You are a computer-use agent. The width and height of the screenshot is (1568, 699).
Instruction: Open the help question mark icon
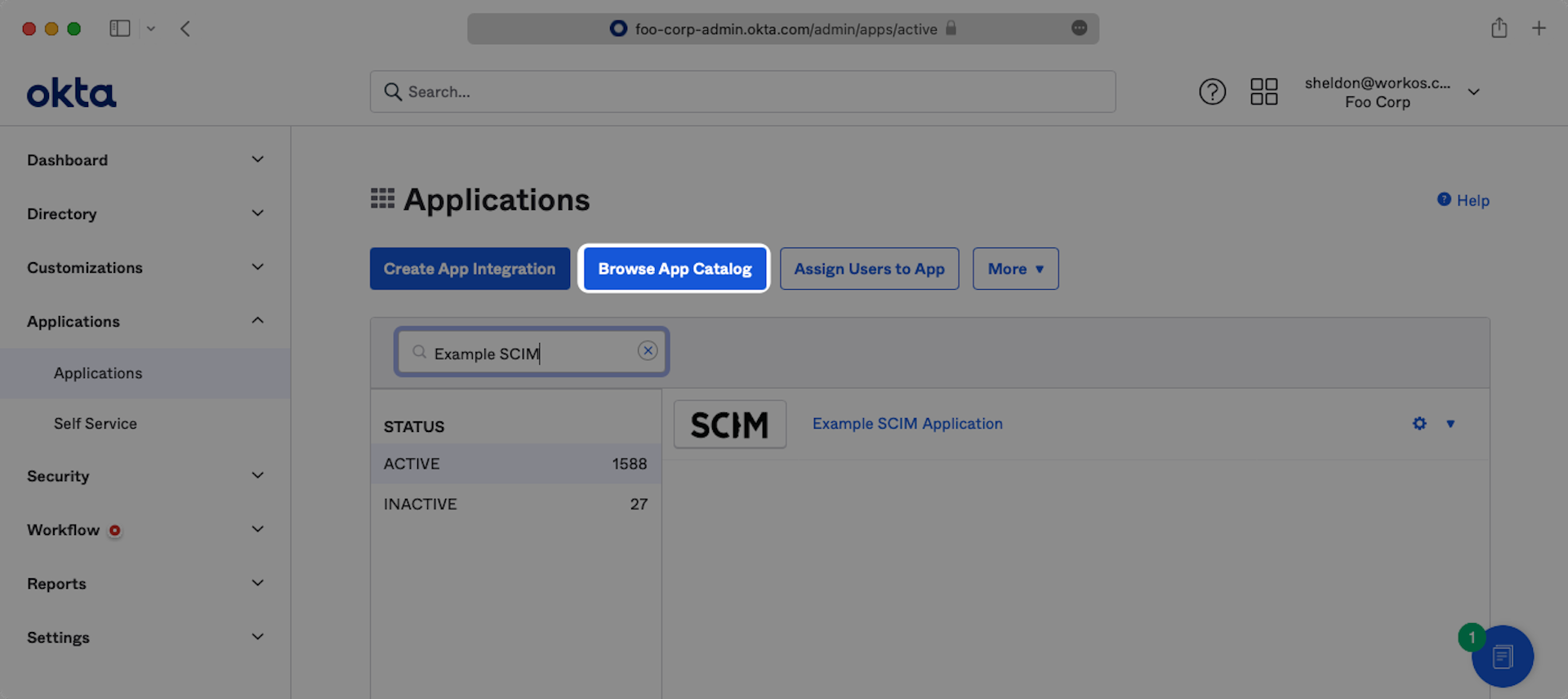click(1212, 91)
